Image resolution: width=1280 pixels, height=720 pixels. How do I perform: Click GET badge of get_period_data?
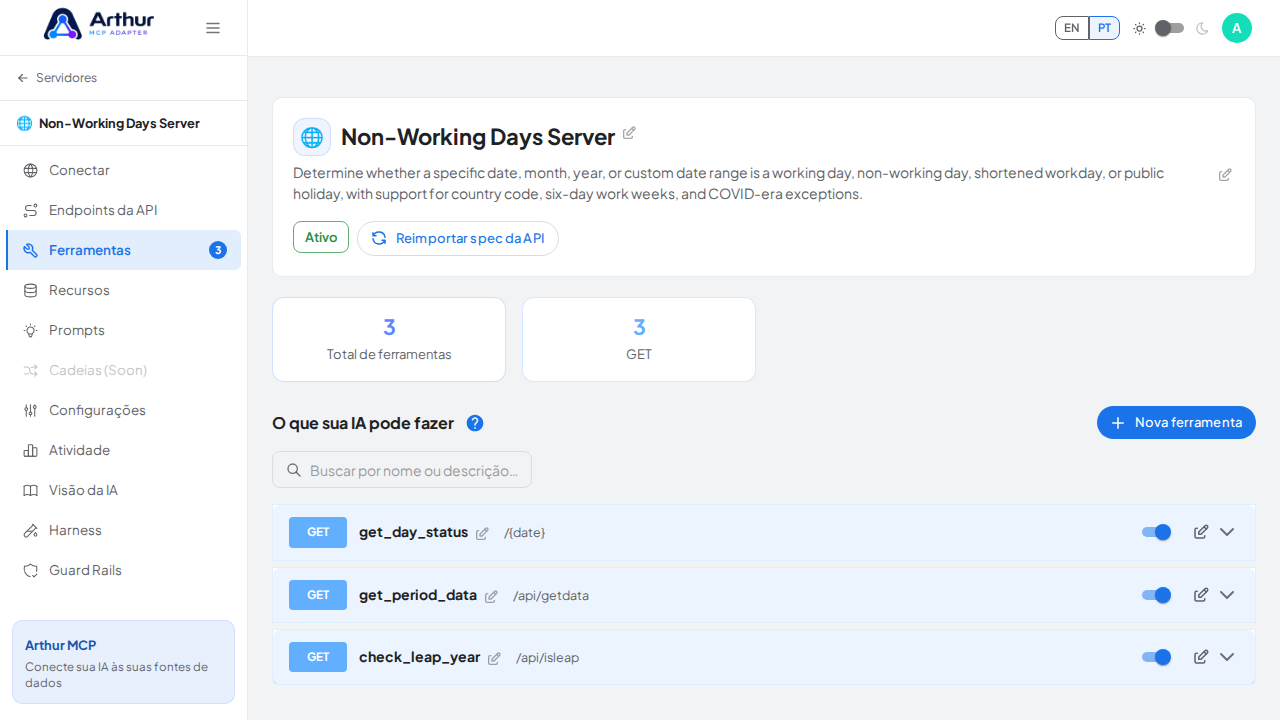click(318, 595)
